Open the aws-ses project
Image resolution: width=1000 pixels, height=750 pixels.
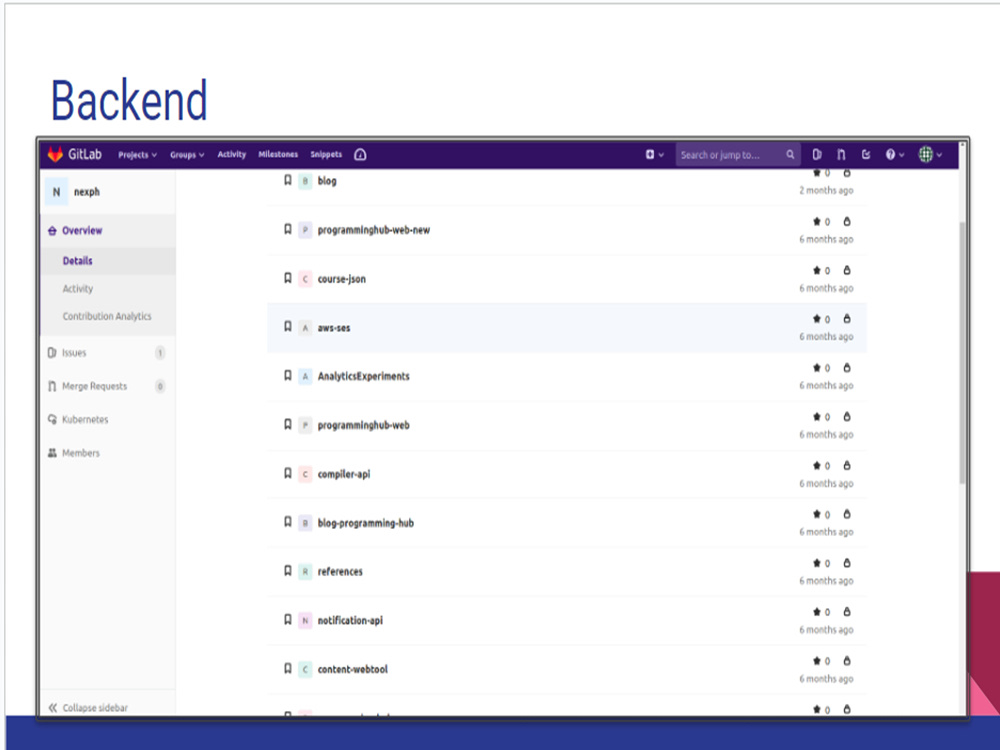pyautogui.click(x=334, y=328)
